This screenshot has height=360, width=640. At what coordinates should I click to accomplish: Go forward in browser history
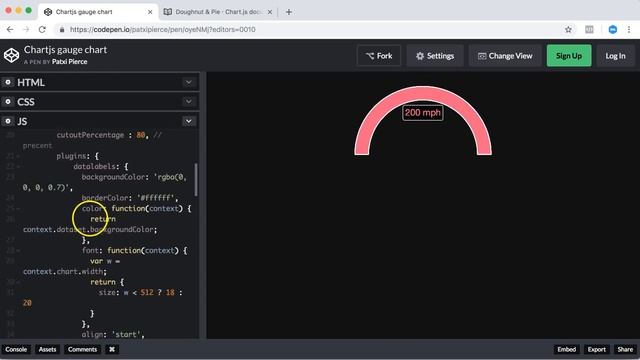click(26, 29)
